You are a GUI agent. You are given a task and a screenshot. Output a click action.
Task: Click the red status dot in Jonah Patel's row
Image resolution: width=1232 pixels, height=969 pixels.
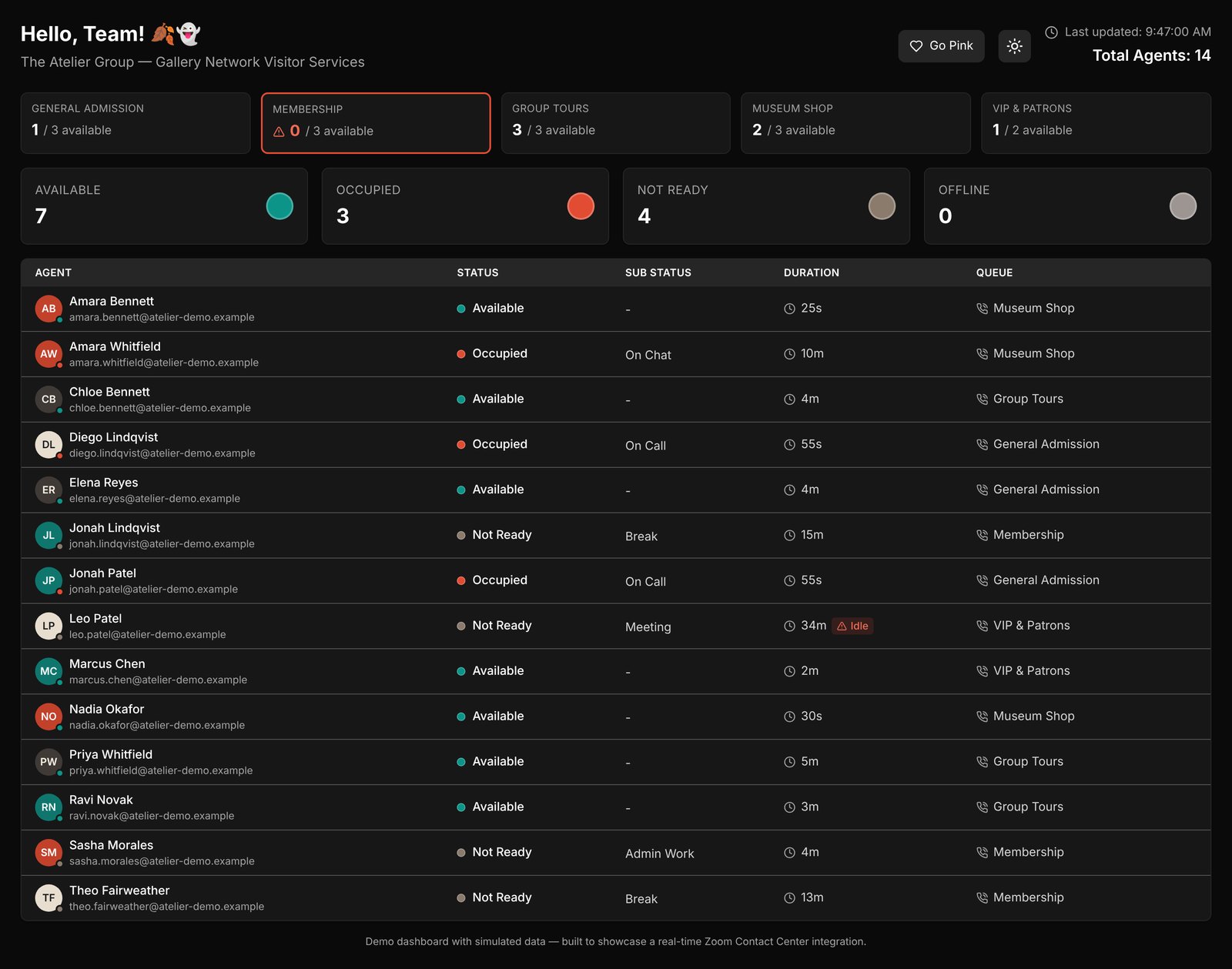click(x=461, y=580)
